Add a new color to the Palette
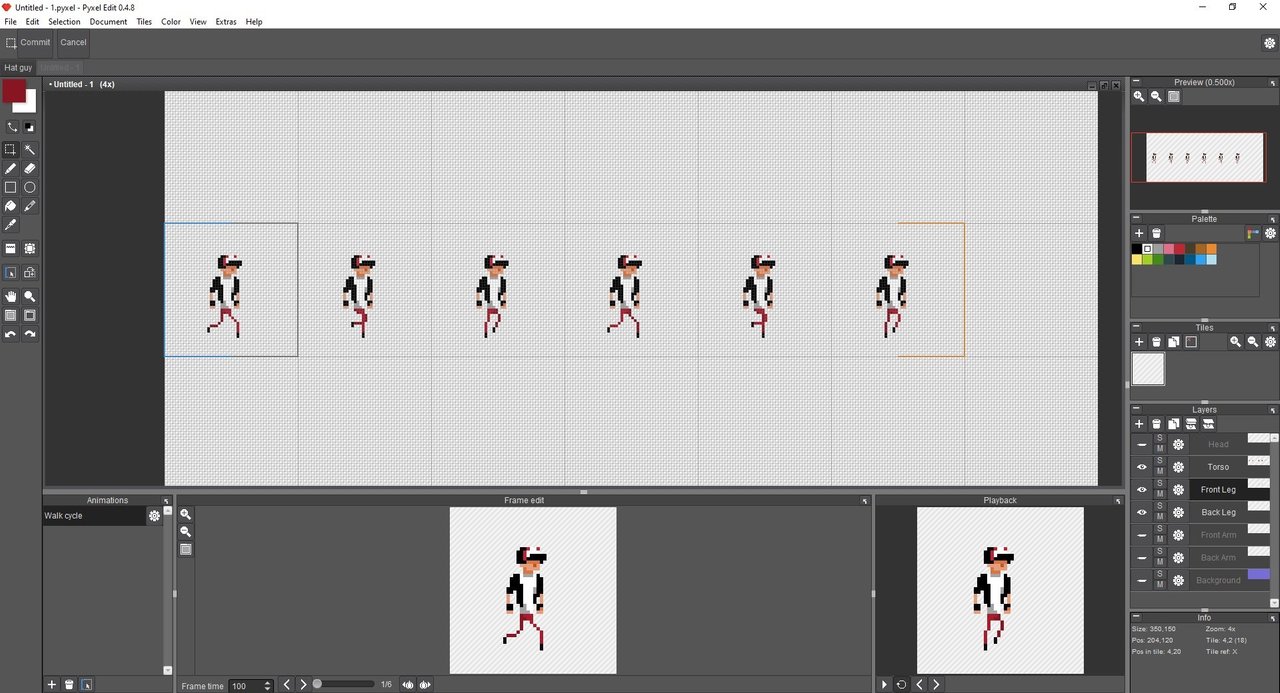Screen dimensions: 1280x693 tap(1139, 233)
